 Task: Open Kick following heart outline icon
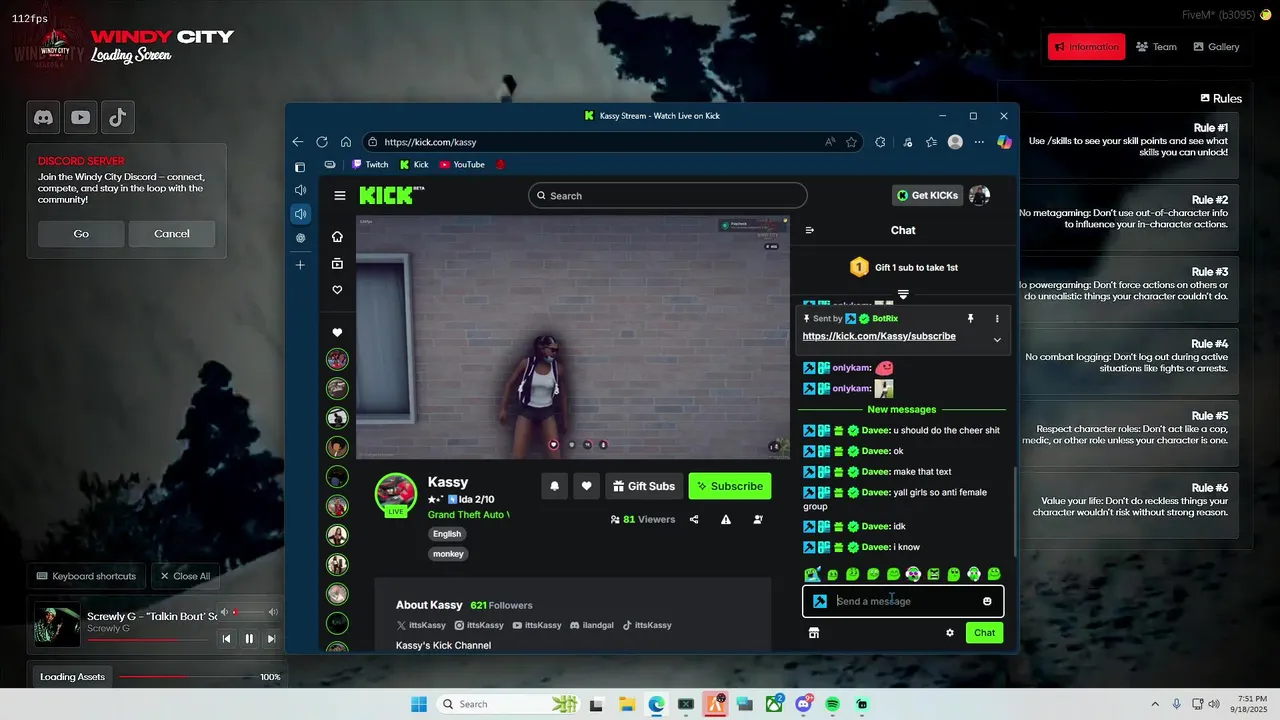(x=337, y=290)
